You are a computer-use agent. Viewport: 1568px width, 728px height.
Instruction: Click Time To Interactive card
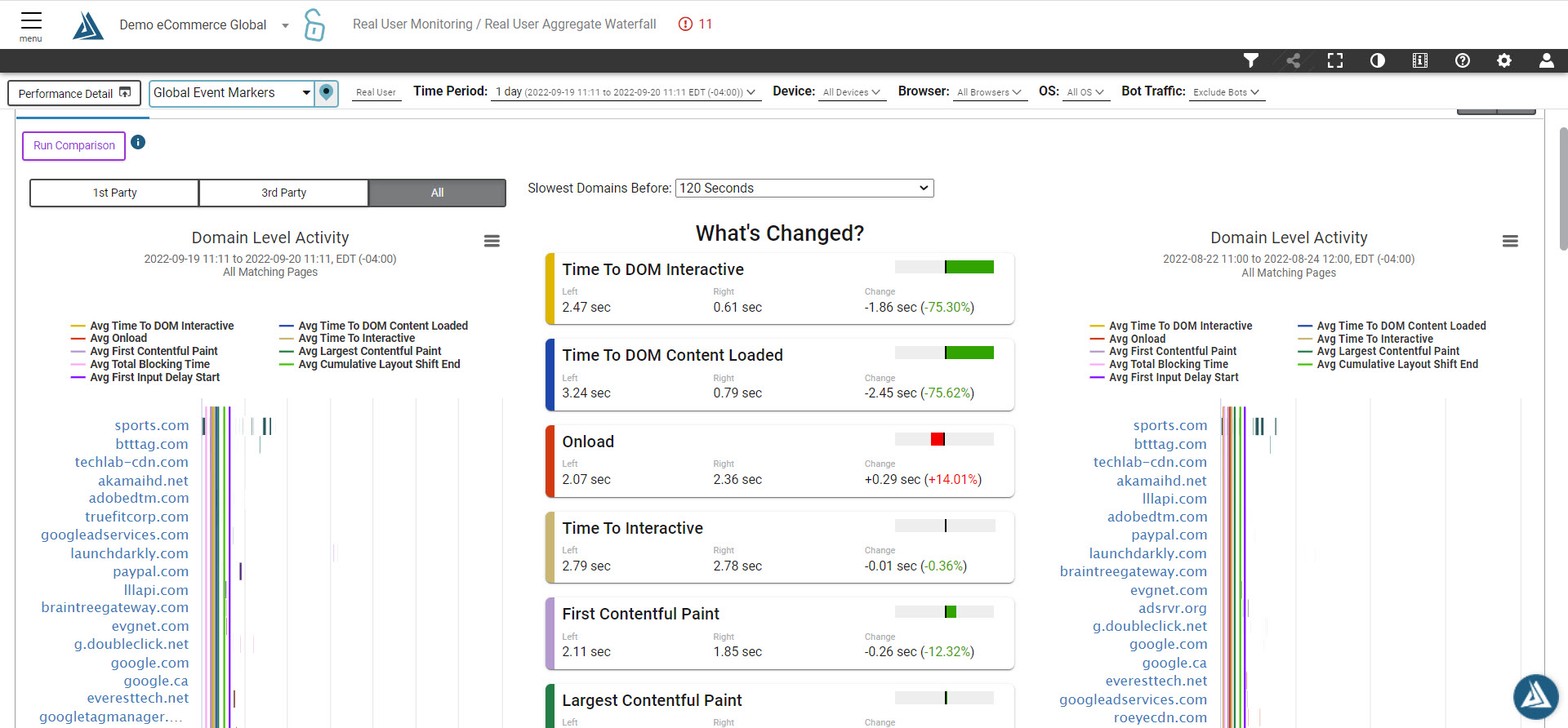[x=780, y=547]
